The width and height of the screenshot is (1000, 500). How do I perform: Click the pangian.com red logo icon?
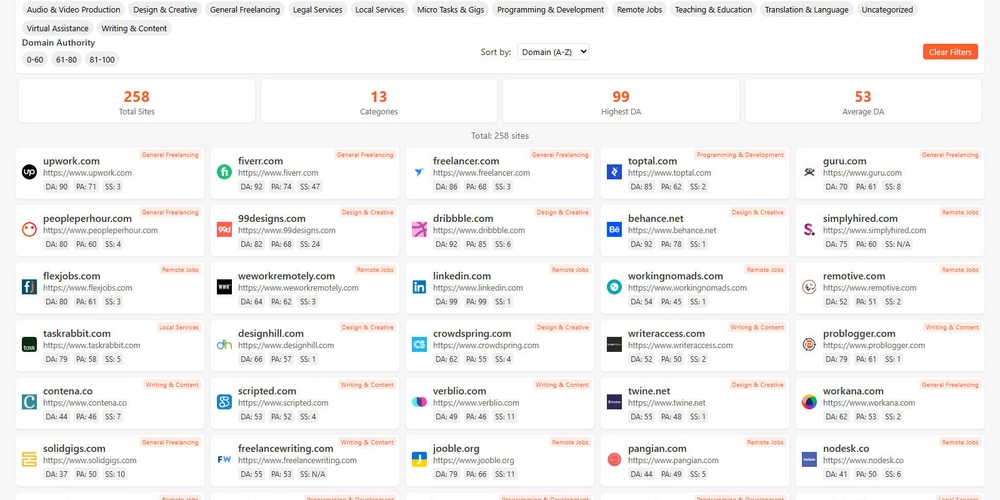click(x=614, y=459)
